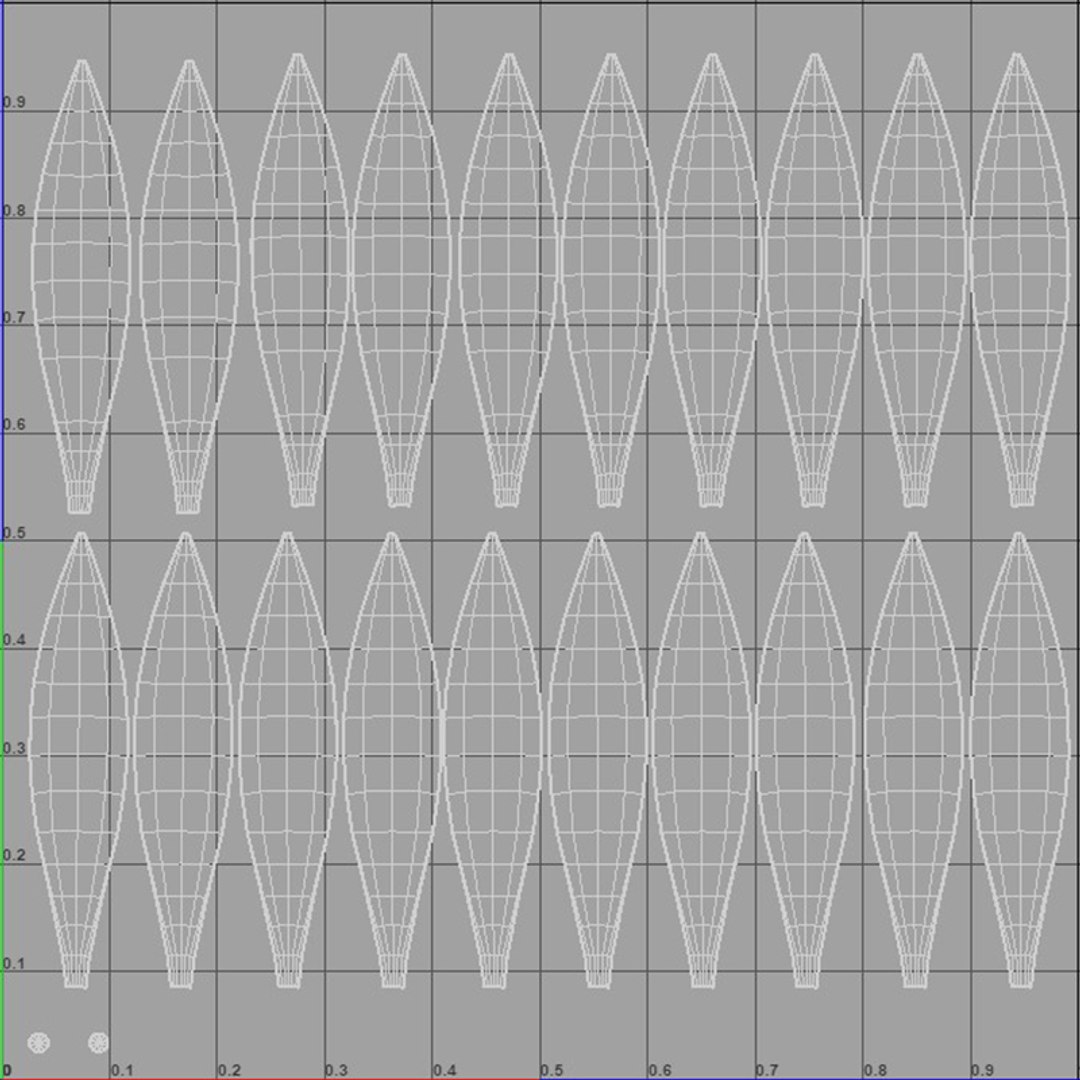Click the 0.8 label on the vertical axis
The height and width of the screenshot is (1080, 1080).
click(14, 210)
